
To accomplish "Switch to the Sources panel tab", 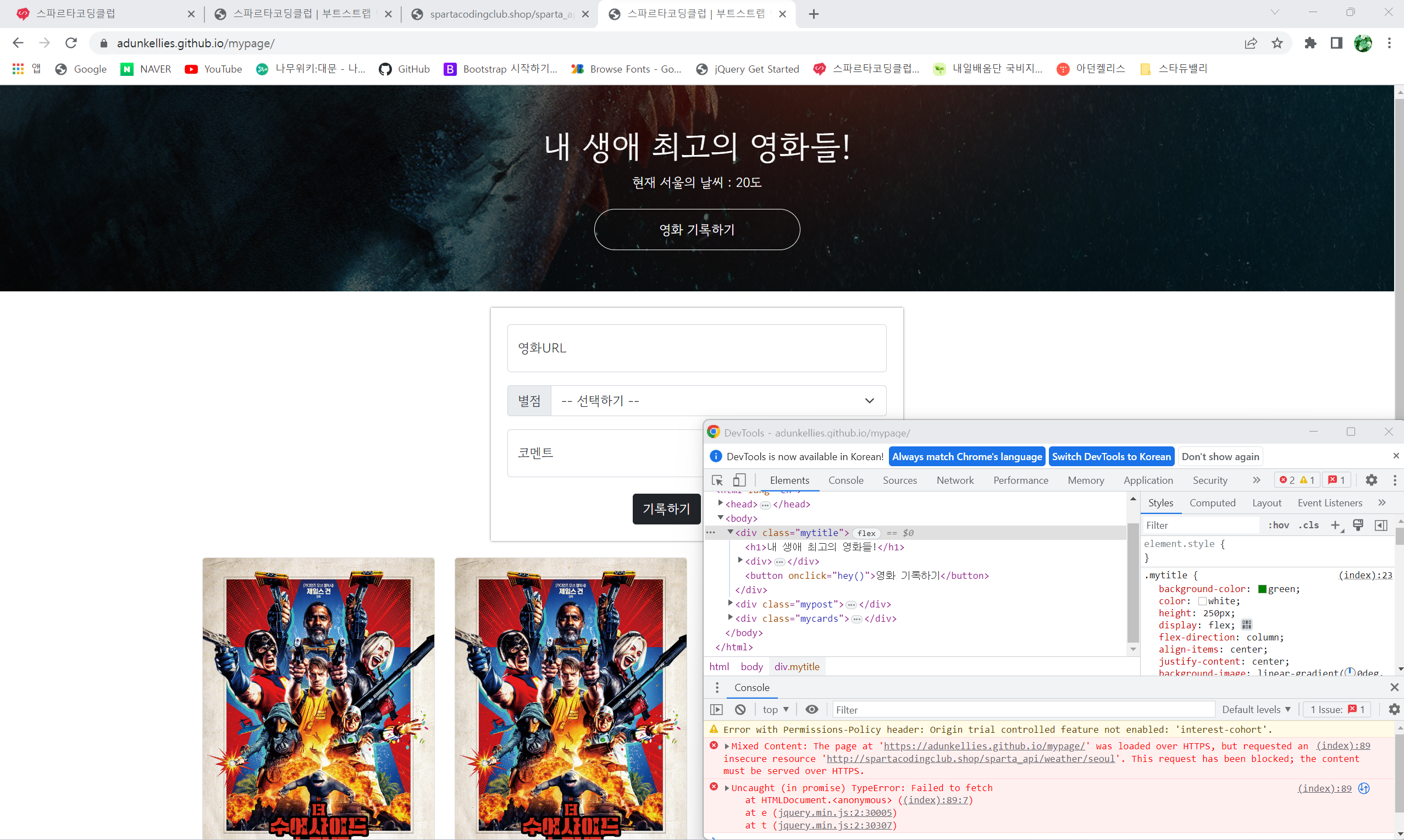I will 900,480.
